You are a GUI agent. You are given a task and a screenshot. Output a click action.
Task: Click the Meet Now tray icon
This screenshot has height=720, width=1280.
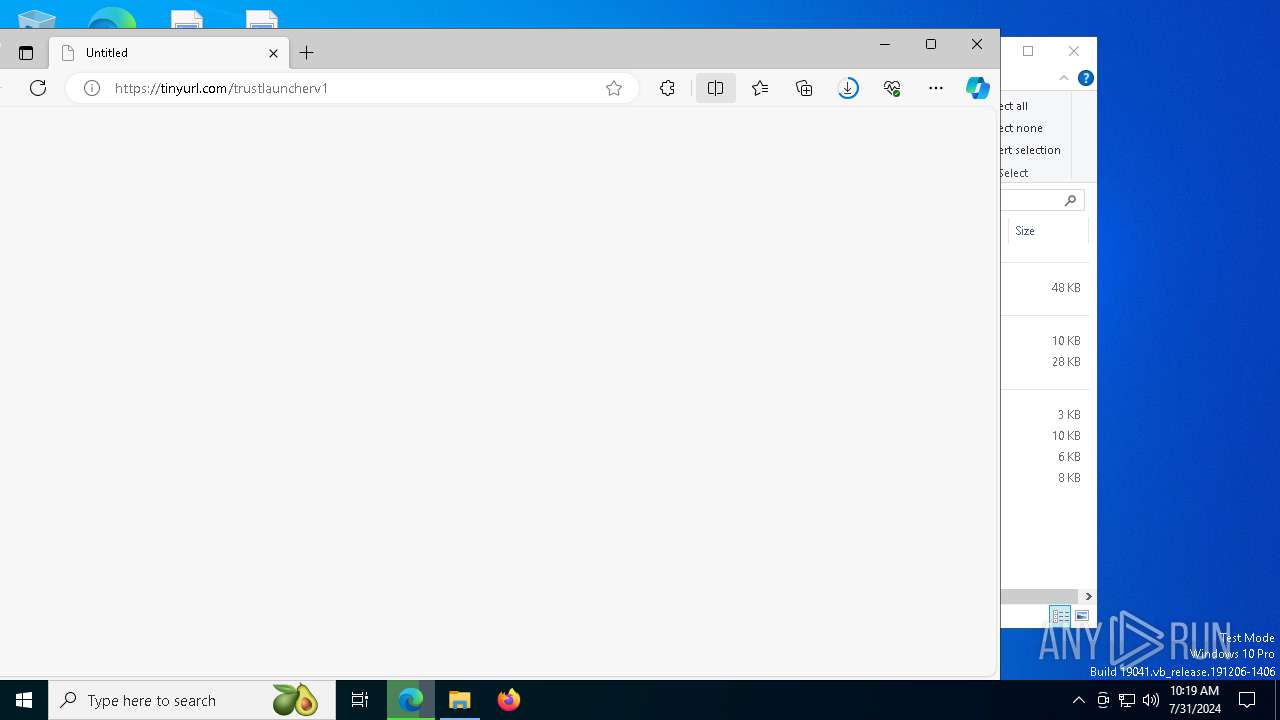(1103, 700)
